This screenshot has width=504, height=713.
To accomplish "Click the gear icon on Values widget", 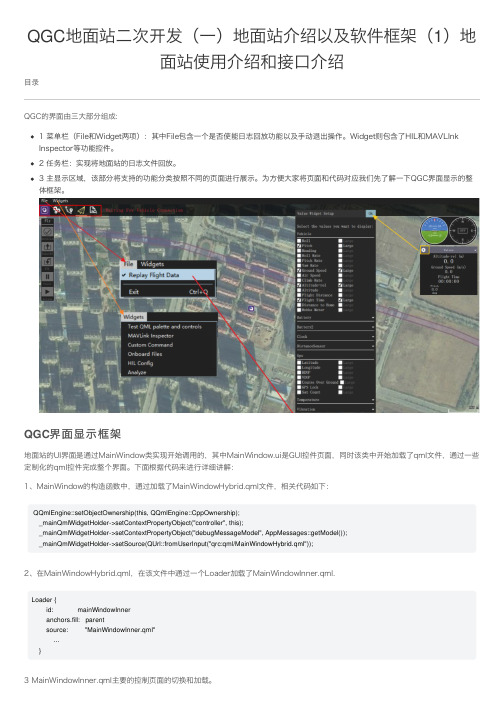I will pos(424,250).
